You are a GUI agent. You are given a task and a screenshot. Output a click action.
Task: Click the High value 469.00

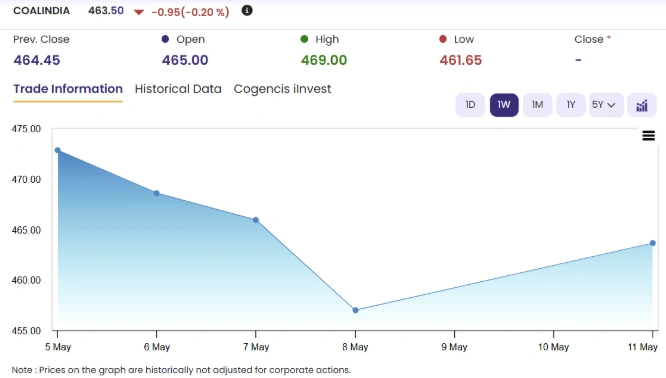pyautogui.click(x=324, y=60)
